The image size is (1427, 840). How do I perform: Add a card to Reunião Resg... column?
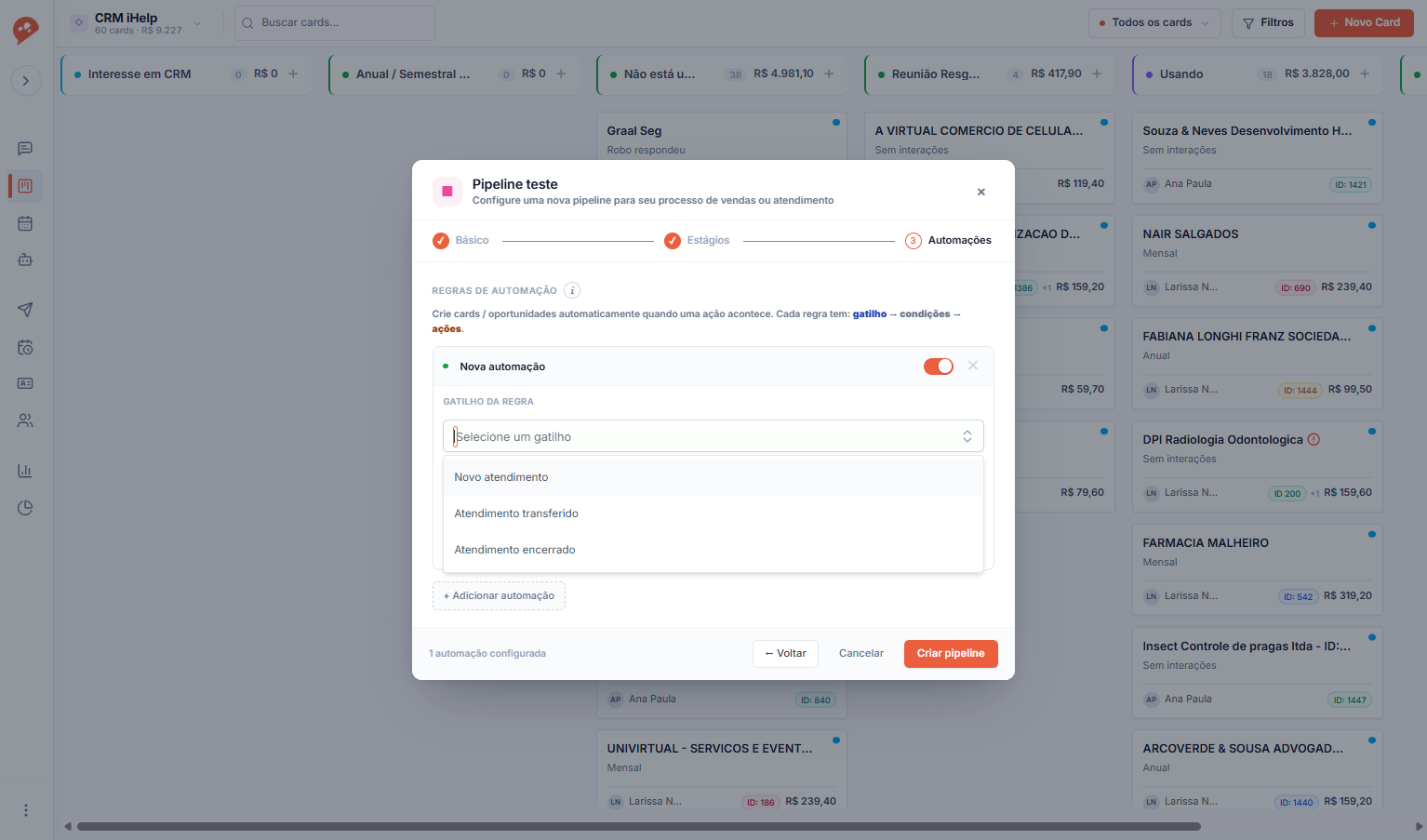1097,73
